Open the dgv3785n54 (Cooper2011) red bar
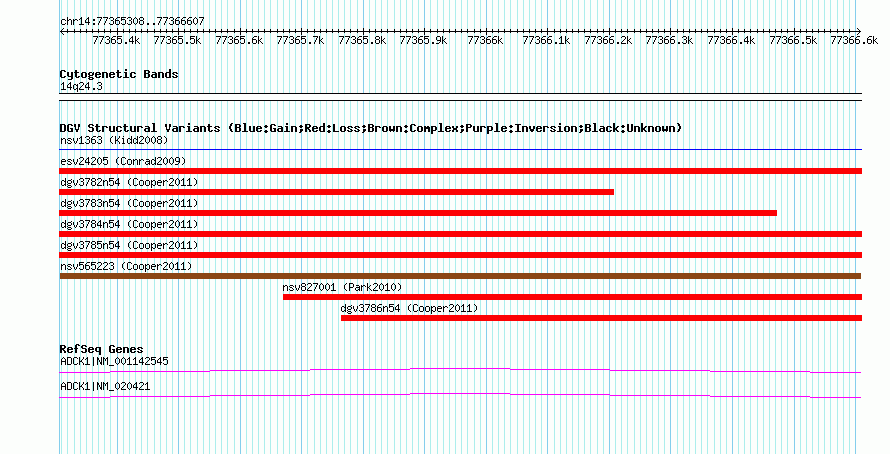890x454 pixels. [460, 255]
